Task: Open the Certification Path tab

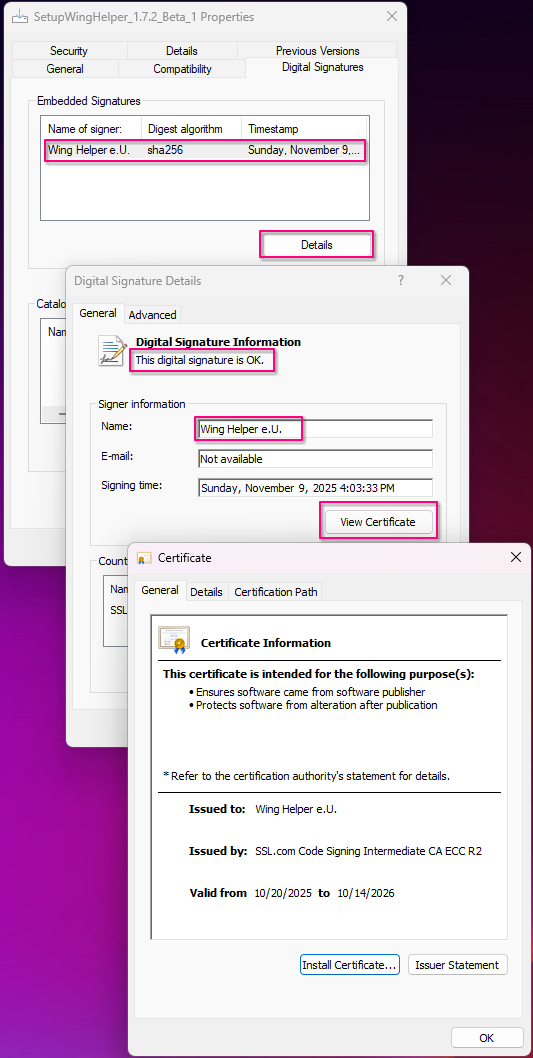Action: click(275, 592)
